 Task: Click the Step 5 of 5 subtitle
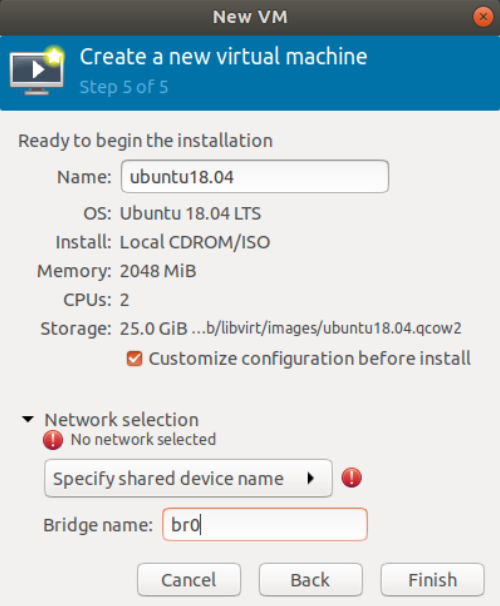(x=124, y=87)
